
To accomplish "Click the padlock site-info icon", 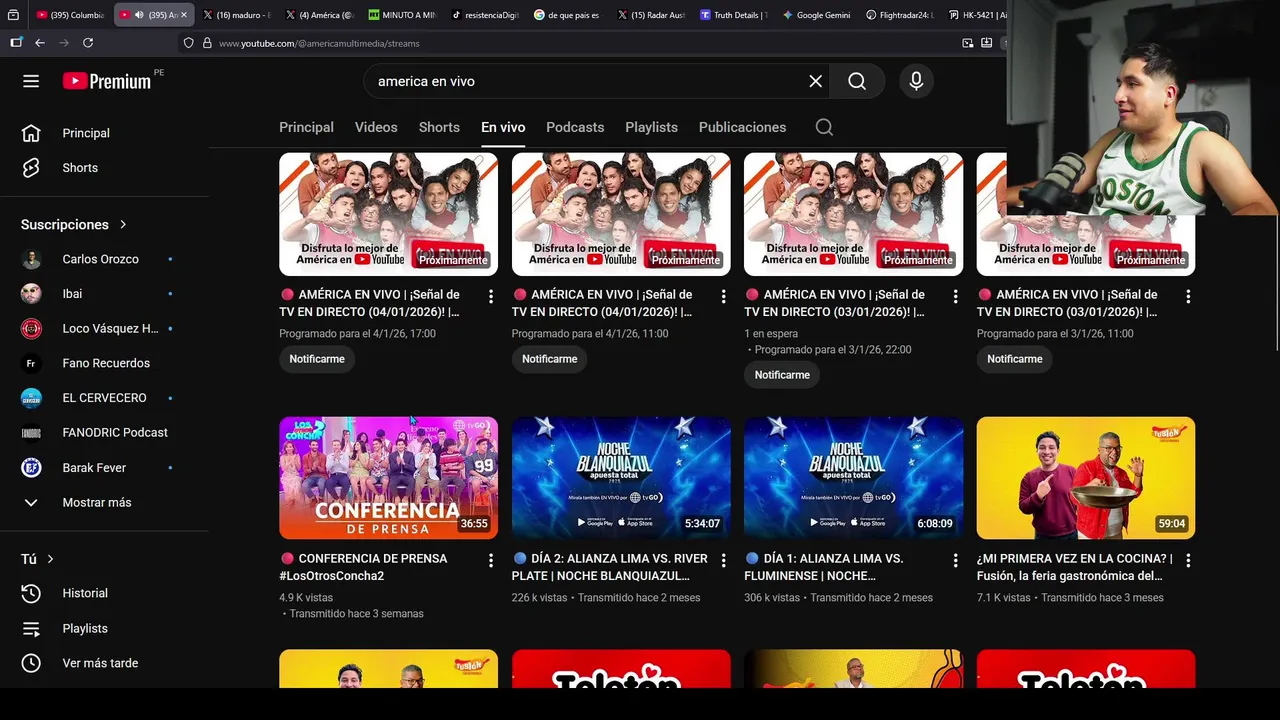I will point(207,43).
